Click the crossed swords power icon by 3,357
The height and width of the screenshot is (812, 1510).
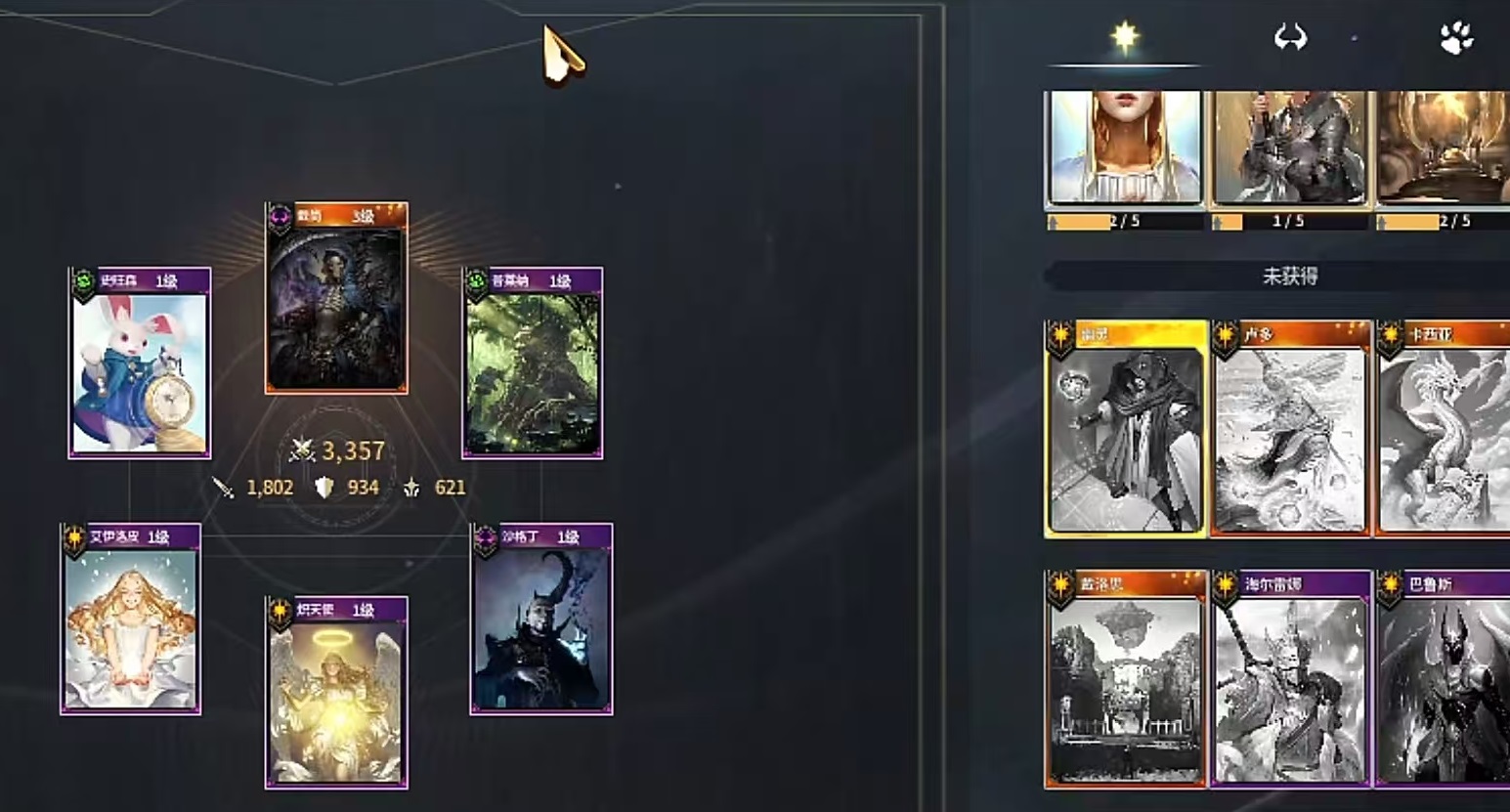pos(302,449)
